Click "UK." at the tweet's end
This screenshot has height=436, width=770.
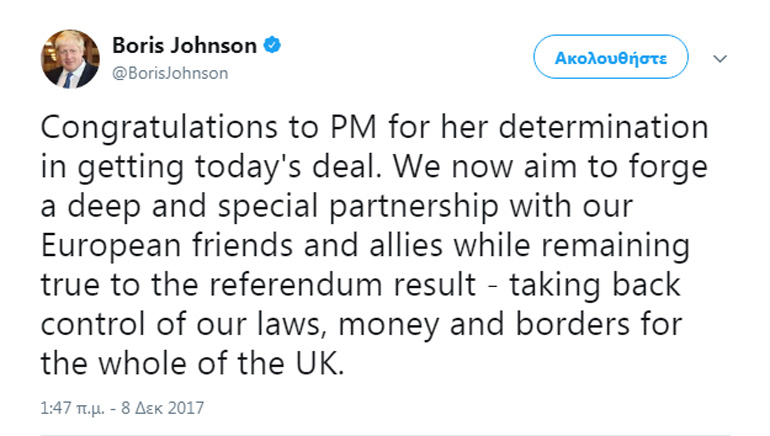pyautogui.click(x=319, y=364)
